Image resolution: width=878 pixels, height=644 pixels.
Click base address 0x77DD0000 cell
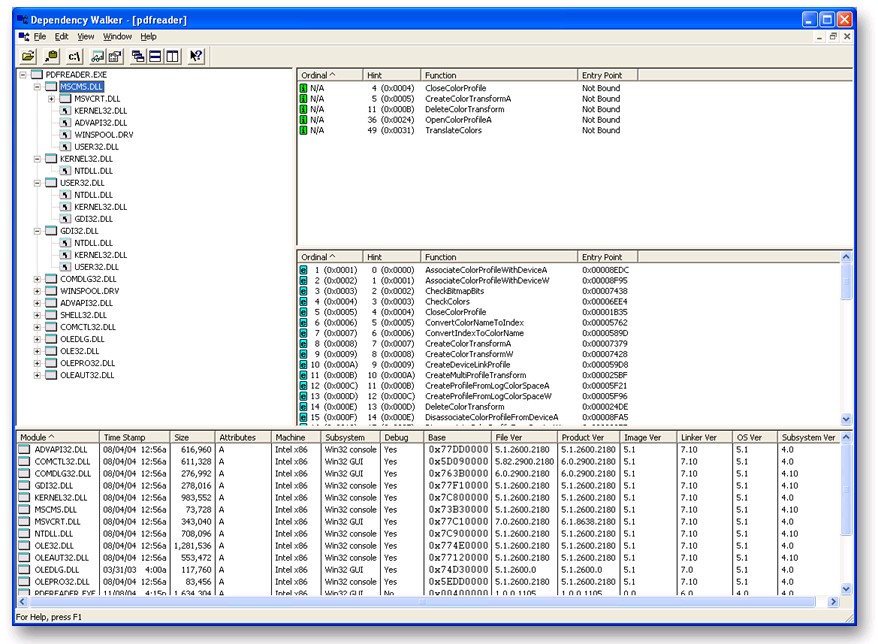[459, 450]
